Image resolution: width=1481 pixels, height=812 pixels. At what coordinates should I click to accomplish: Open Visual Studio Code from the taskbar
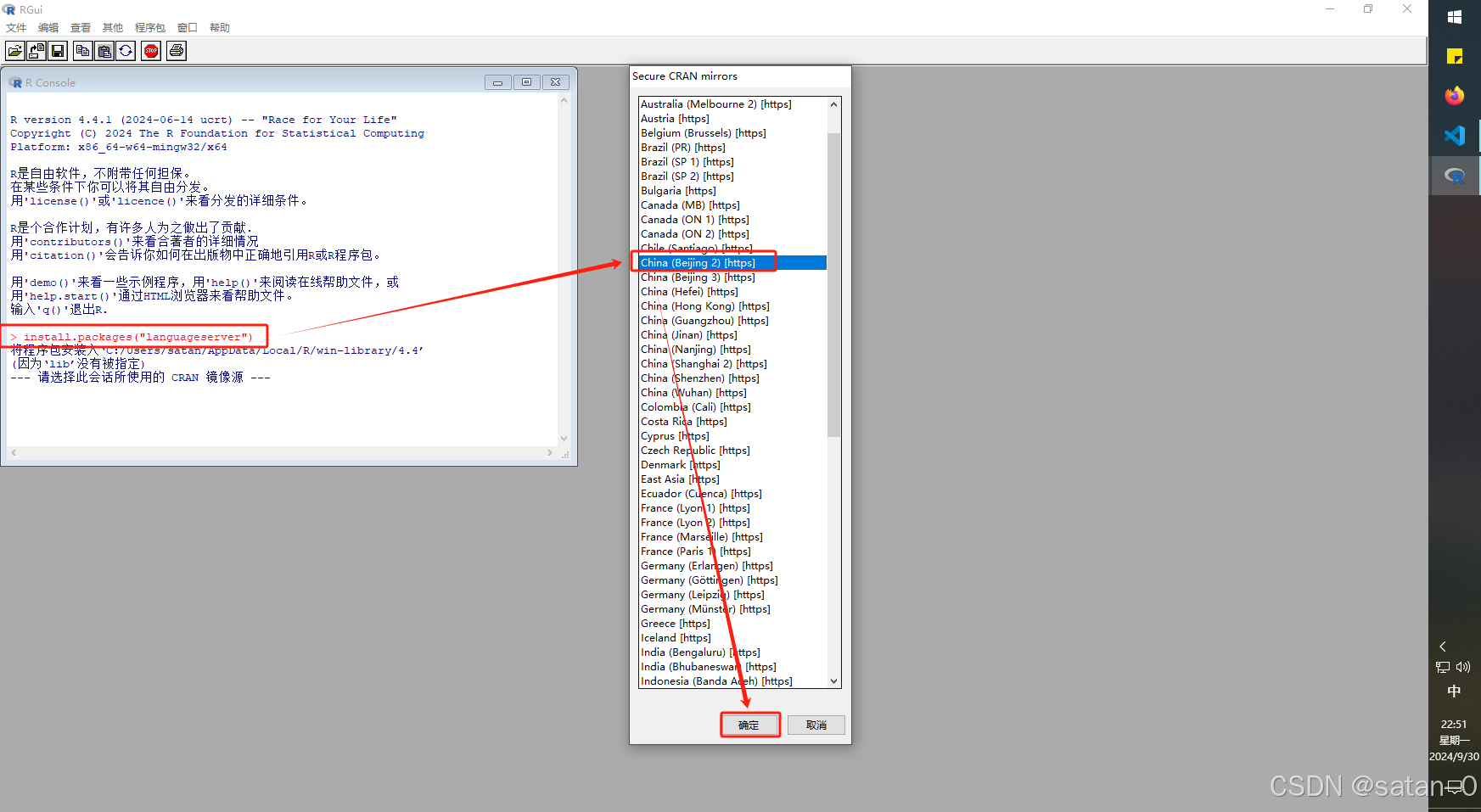1455,136
